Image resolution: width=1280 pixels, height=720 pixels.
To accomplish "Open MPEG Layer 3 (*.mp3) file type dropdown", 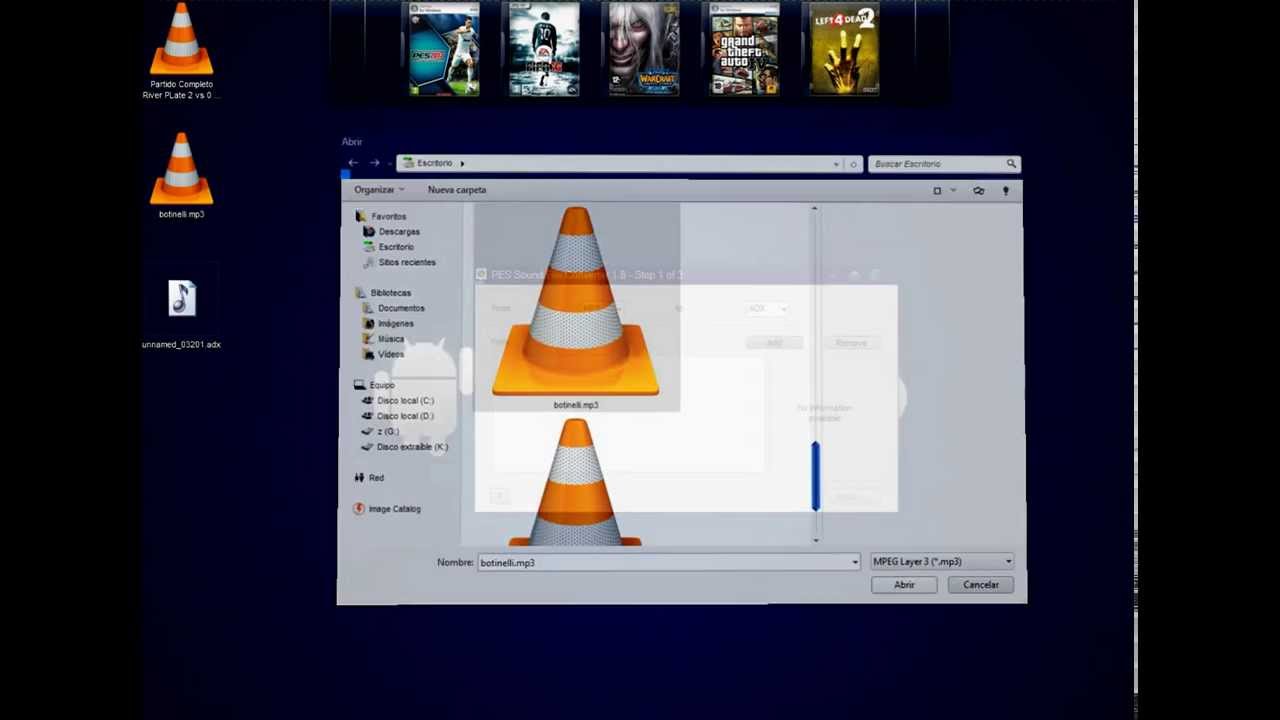I will [x=942, y=562].
